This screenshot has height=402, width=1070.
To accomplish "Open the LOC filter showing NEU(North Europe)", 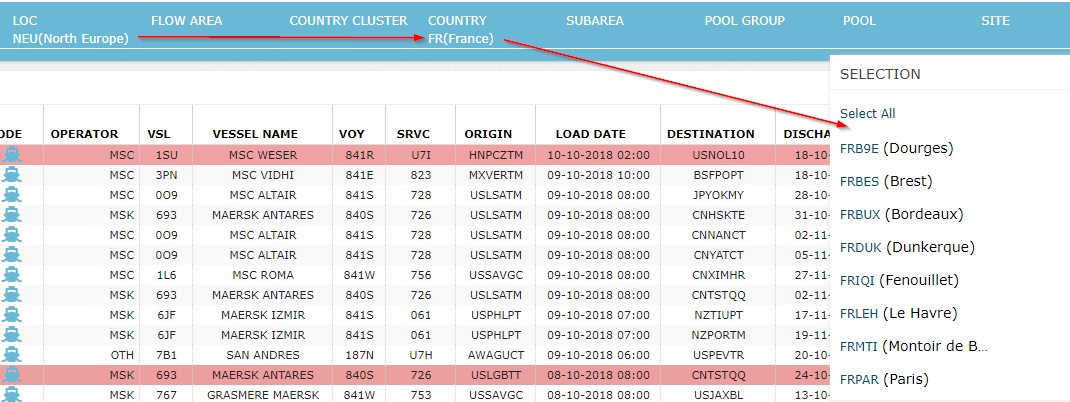I will pos(70,39).
